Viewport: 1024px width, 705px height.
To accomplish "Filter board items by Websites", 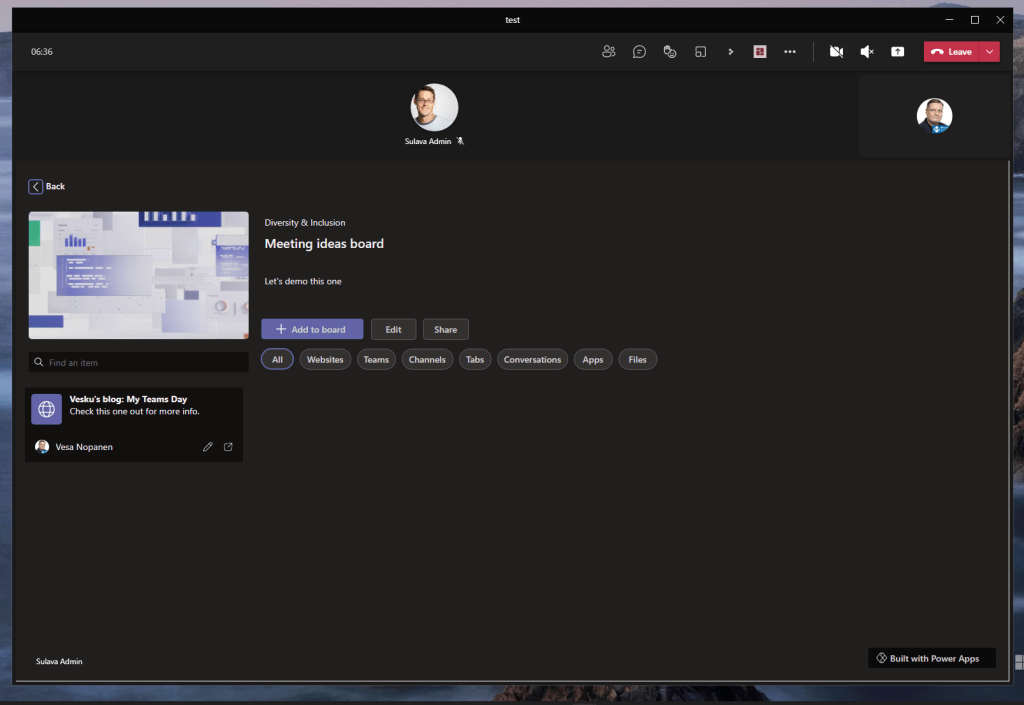I will 325,360.
